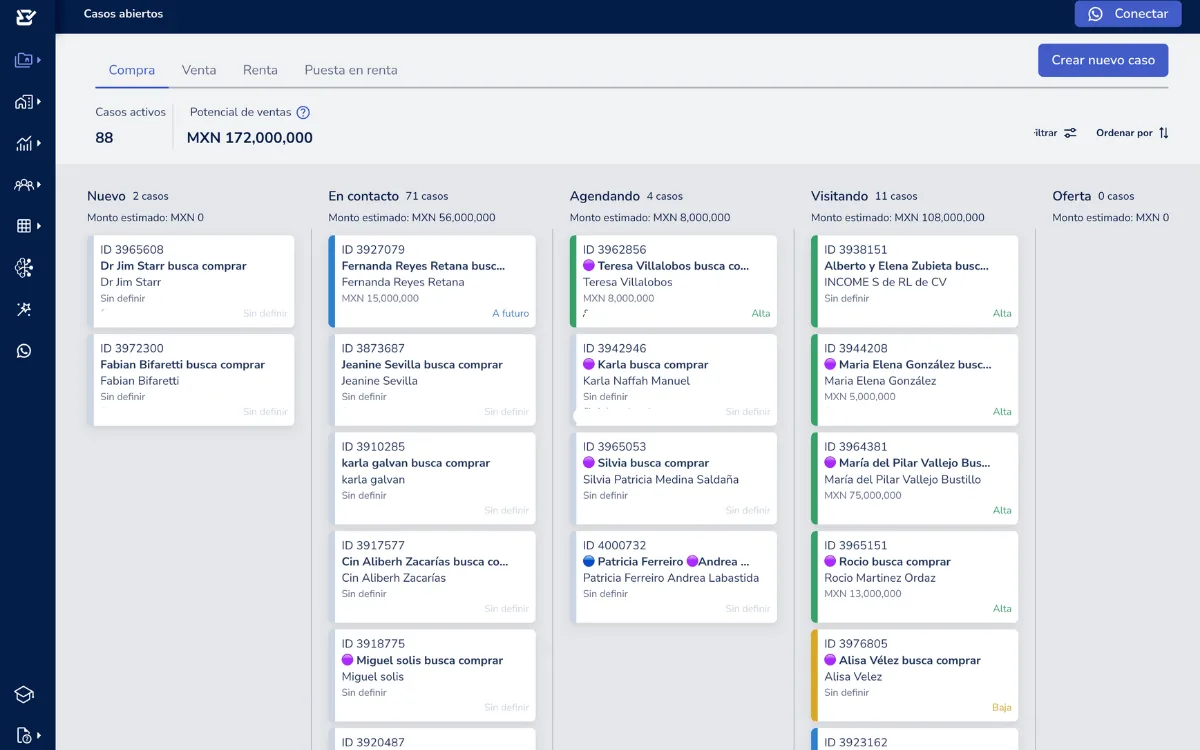Click the A futuro label on Fernanda Reyes card
Image resolution: width=1200 pixels, height=750 pixels.
[511, 313]
